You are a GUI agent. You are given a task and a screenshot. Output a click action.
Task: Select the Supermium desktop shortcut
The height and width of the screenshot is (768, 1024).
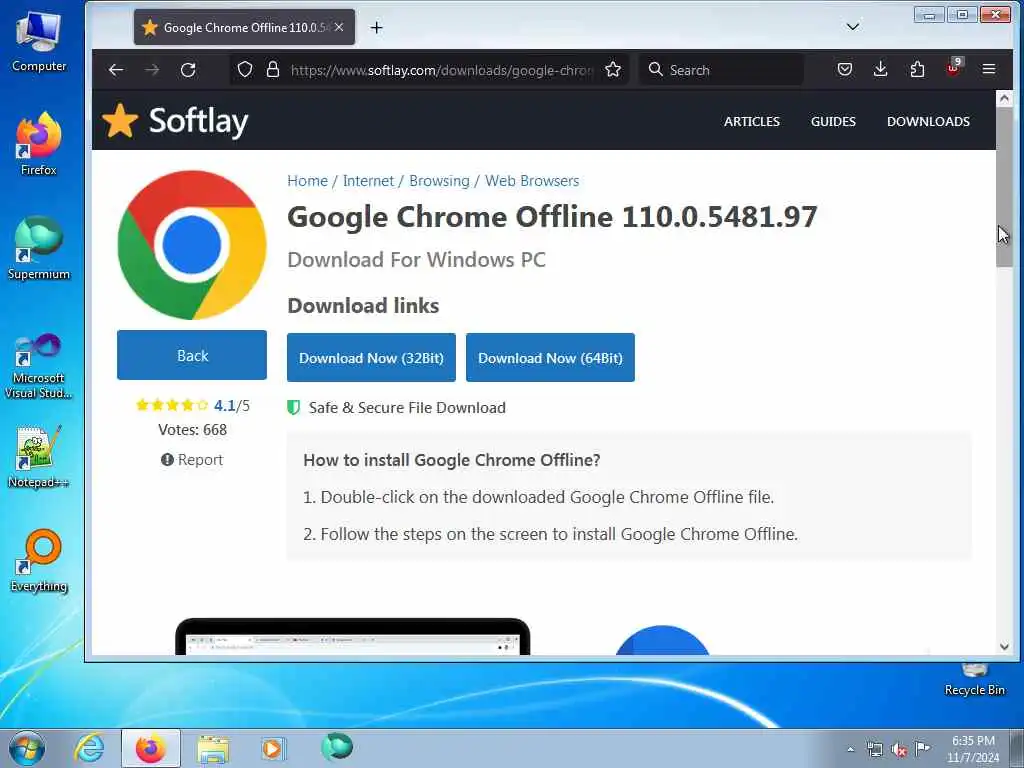click(x=39, y=249)
